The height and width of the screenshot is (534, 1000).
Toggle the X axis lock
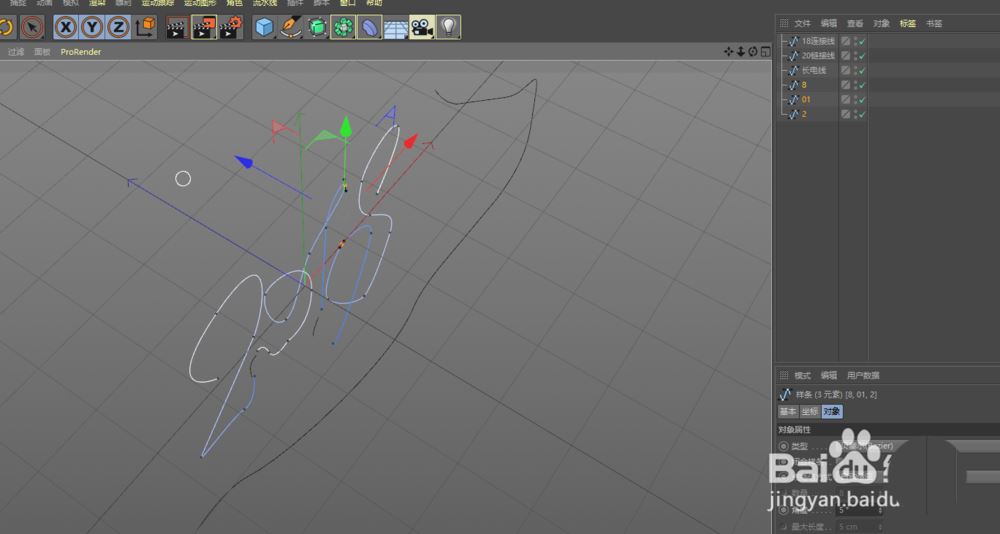coord(66,27)
